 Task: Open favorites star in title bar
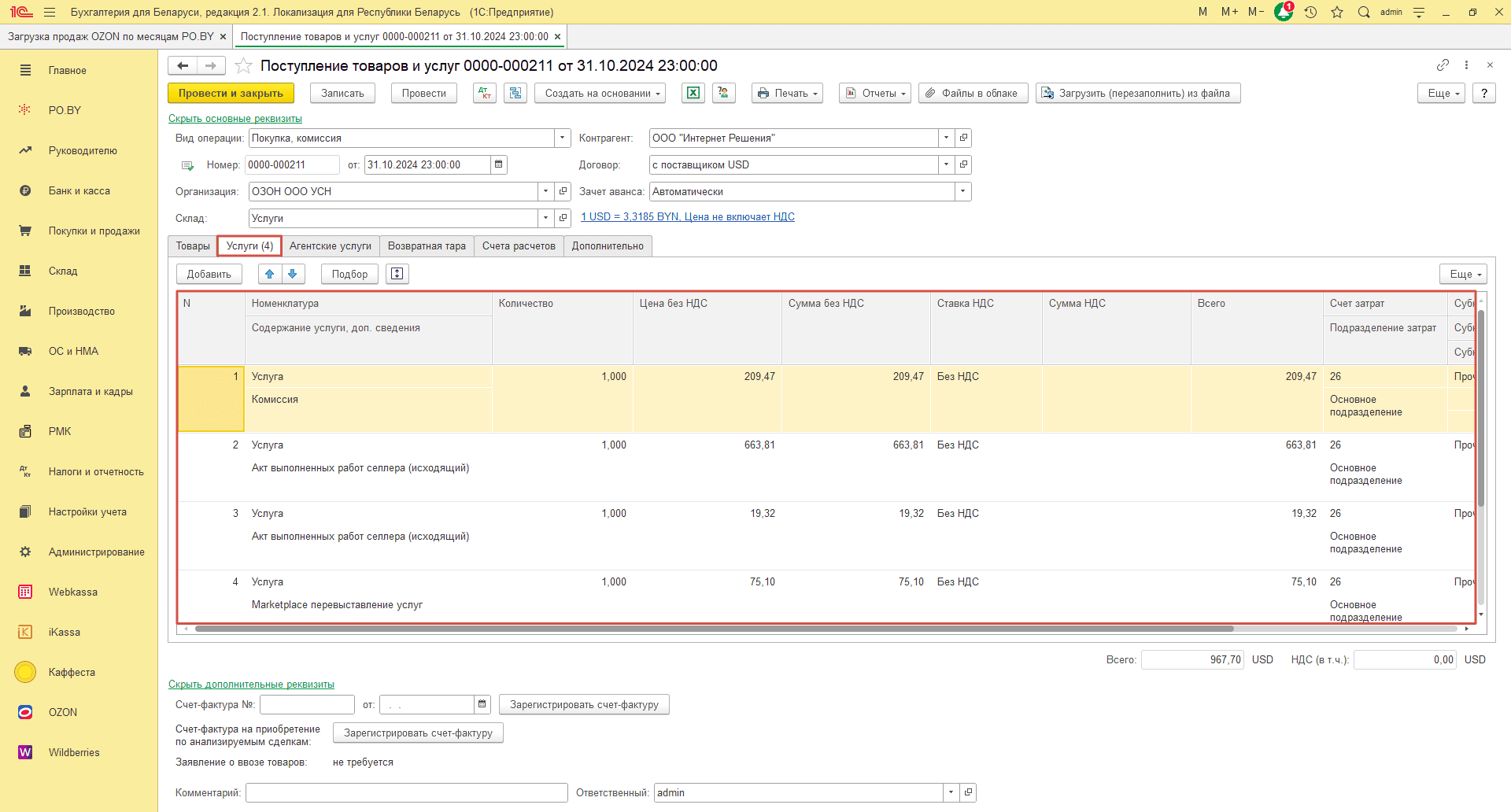(1337, 12)
